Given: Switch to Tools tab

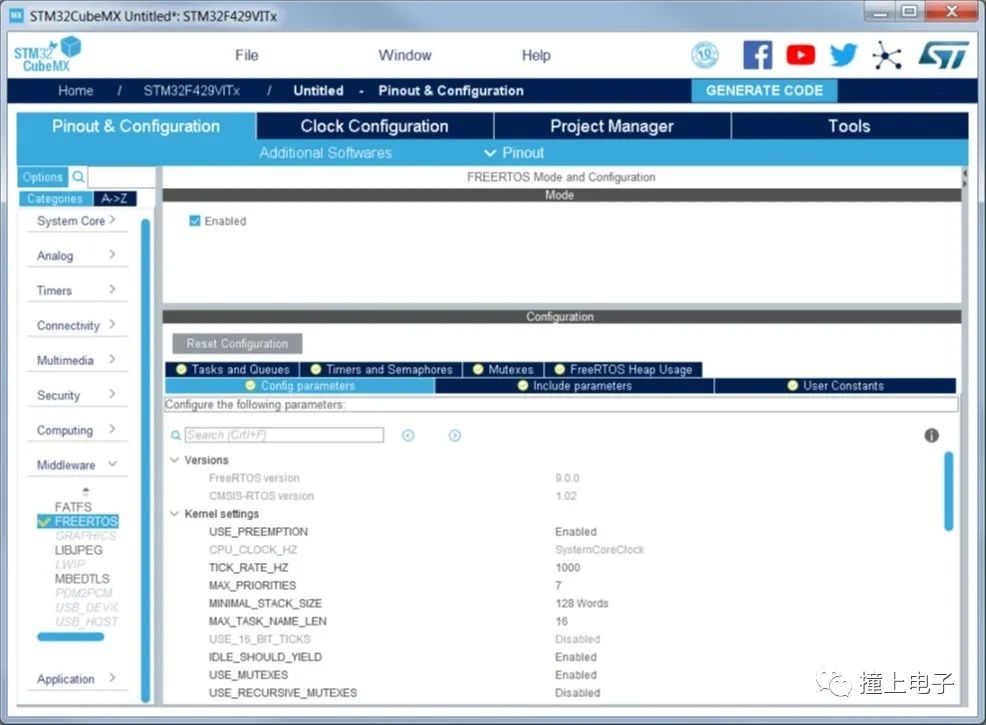Looking at the screenshot, I should point(850,126).
